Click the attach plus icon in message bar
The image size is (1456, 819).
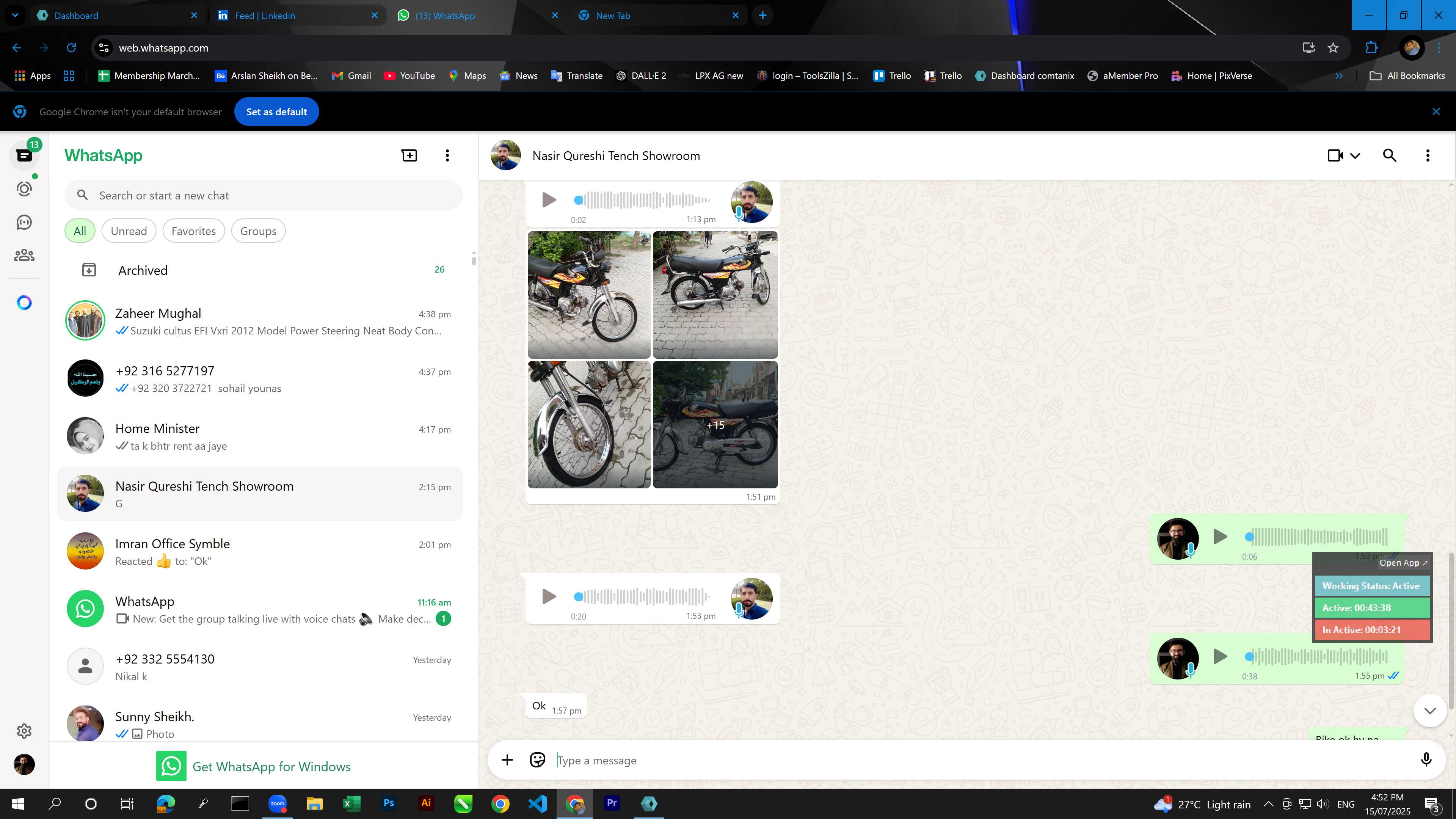507,760
